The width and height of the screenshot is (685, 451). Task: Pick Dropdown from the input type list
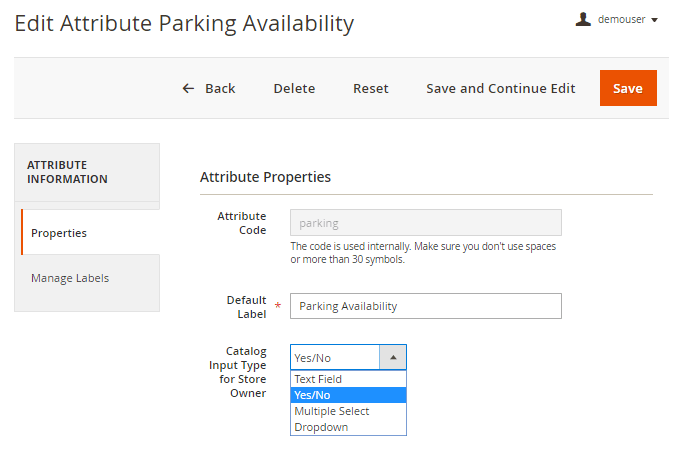pyautogui.click(x=319, y=427)
